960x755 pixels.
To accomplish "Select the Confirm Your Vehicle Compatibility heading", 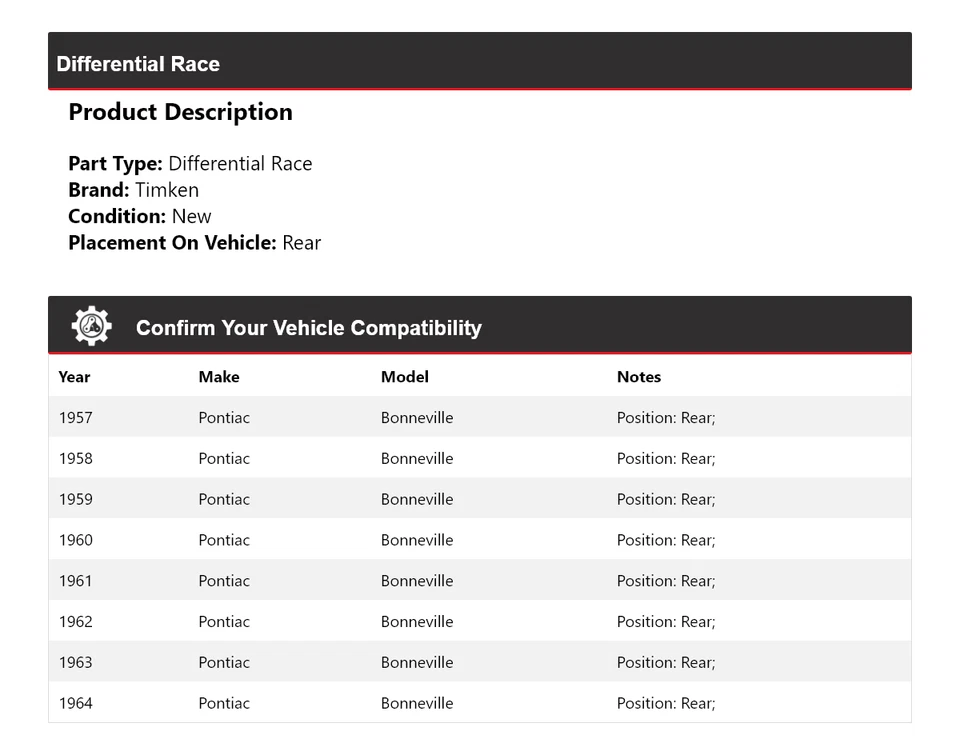I will coord(308,328).
